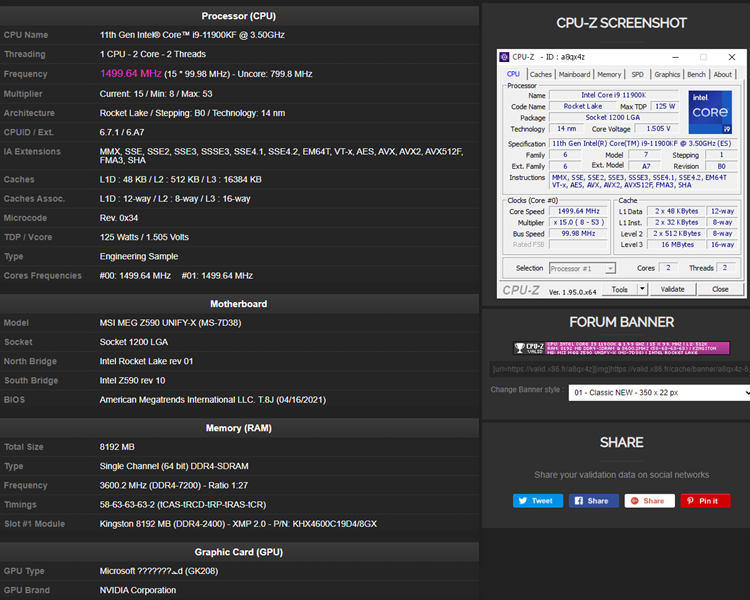Click GPU brand 'NVIDIA Corporation'
The height and width of the screenshot is (600, 750).
(x=138, y=590)
